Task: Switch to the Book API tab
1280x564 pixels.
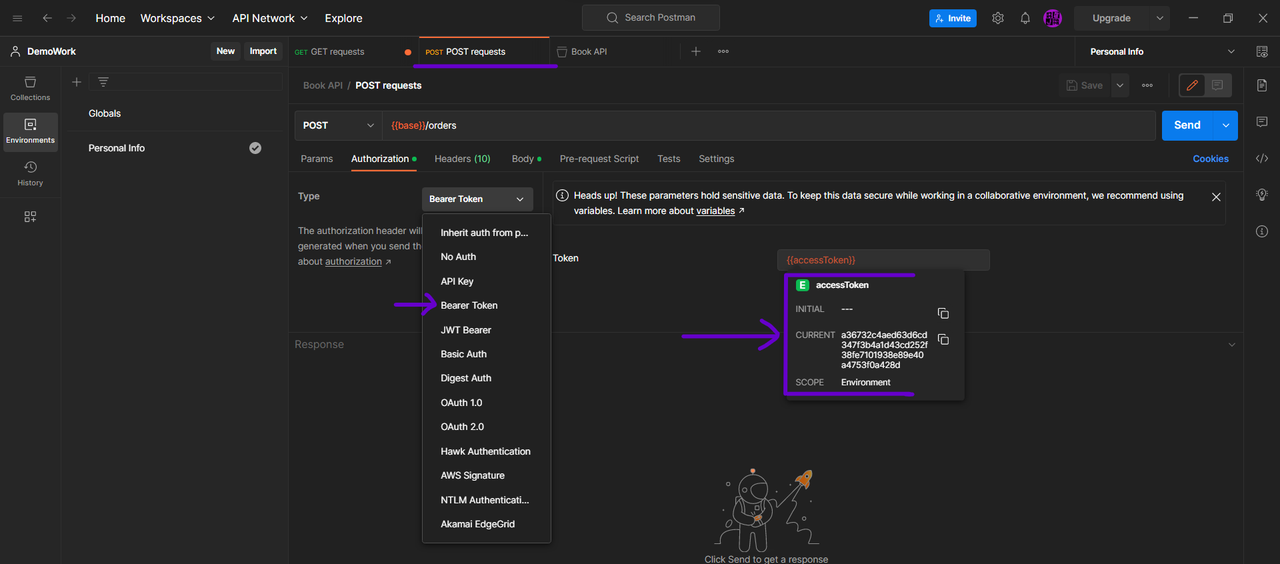Action: point(589,51)
